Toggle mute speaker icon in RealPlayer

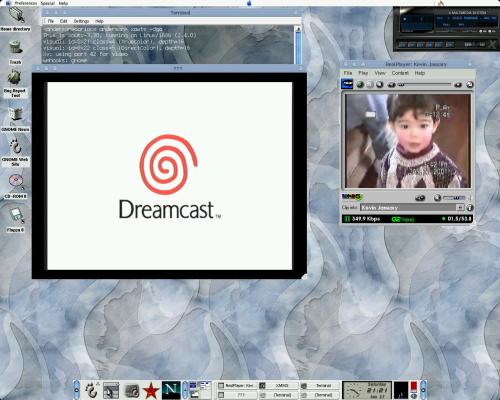pyautogui.click(x=420, y=198)
